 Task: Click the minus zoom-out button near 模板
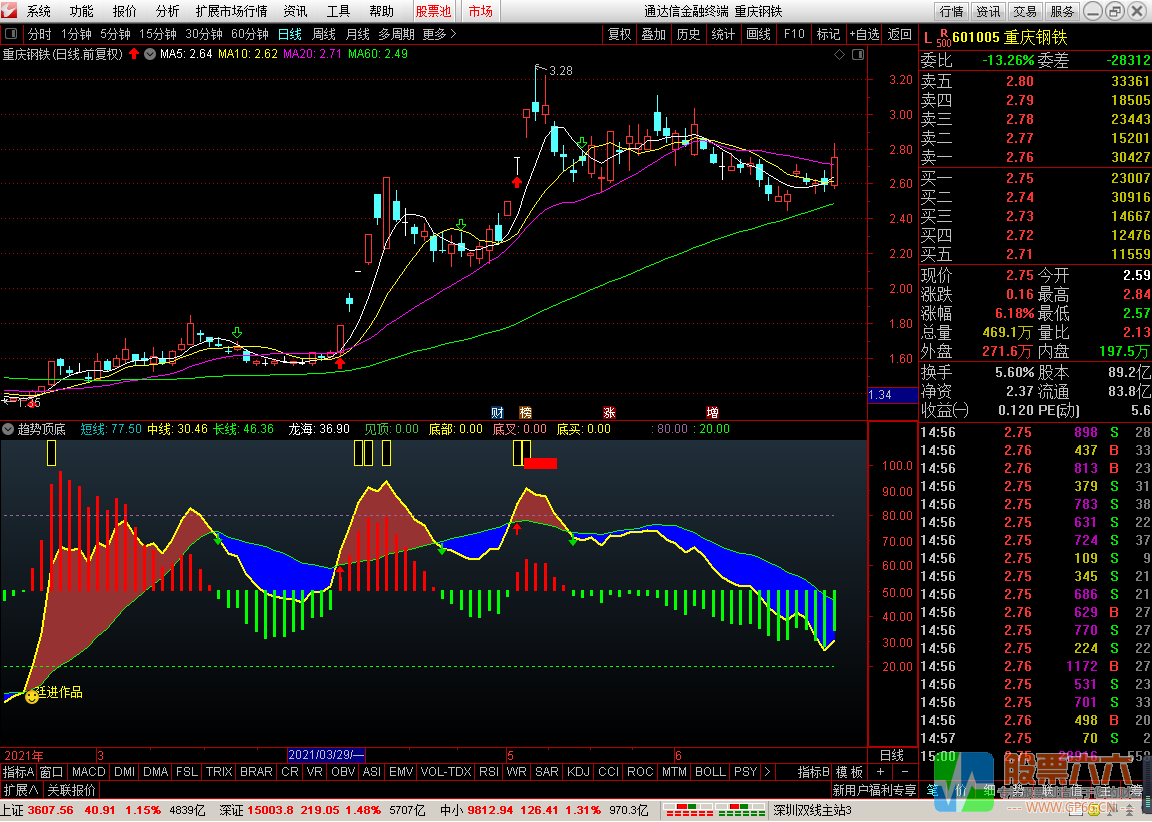(904, 771)
